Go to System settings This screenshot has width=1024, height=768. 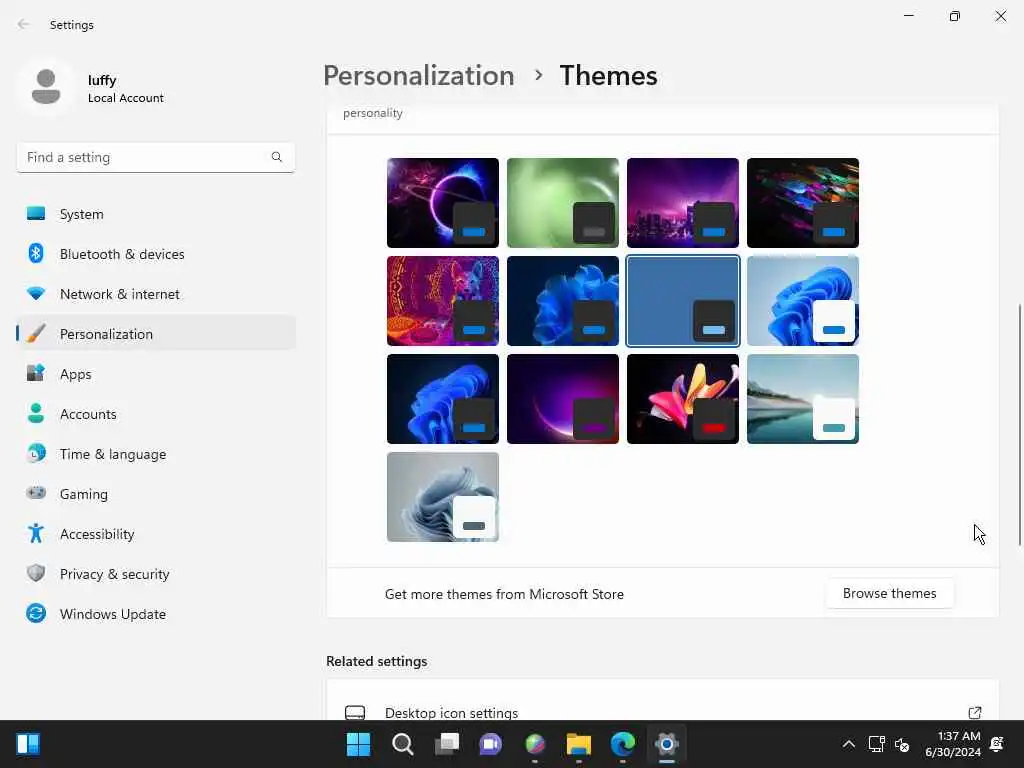click(x=155, y=214)
